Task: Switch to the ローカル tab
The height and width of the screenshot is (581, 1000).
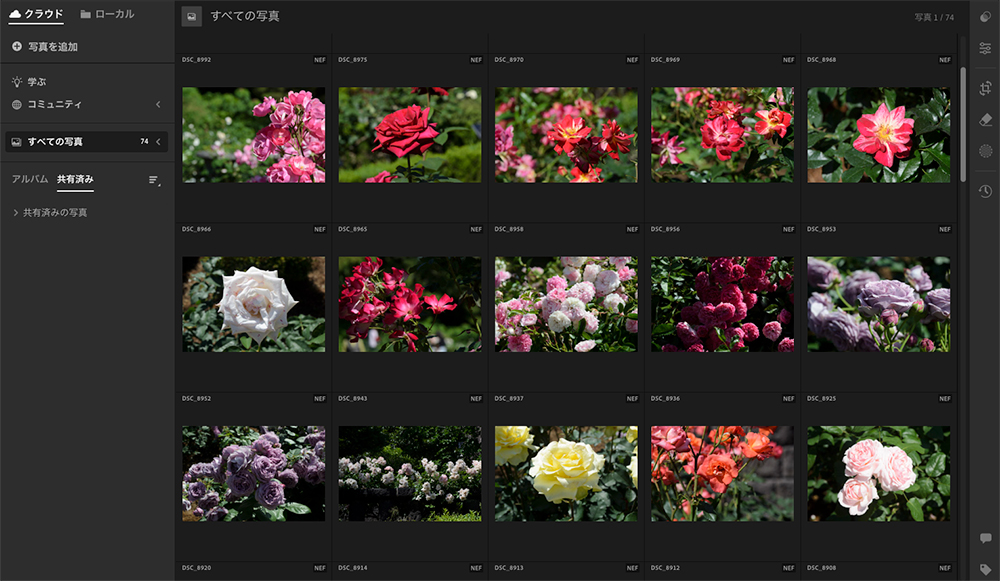Action: point(107,14)
